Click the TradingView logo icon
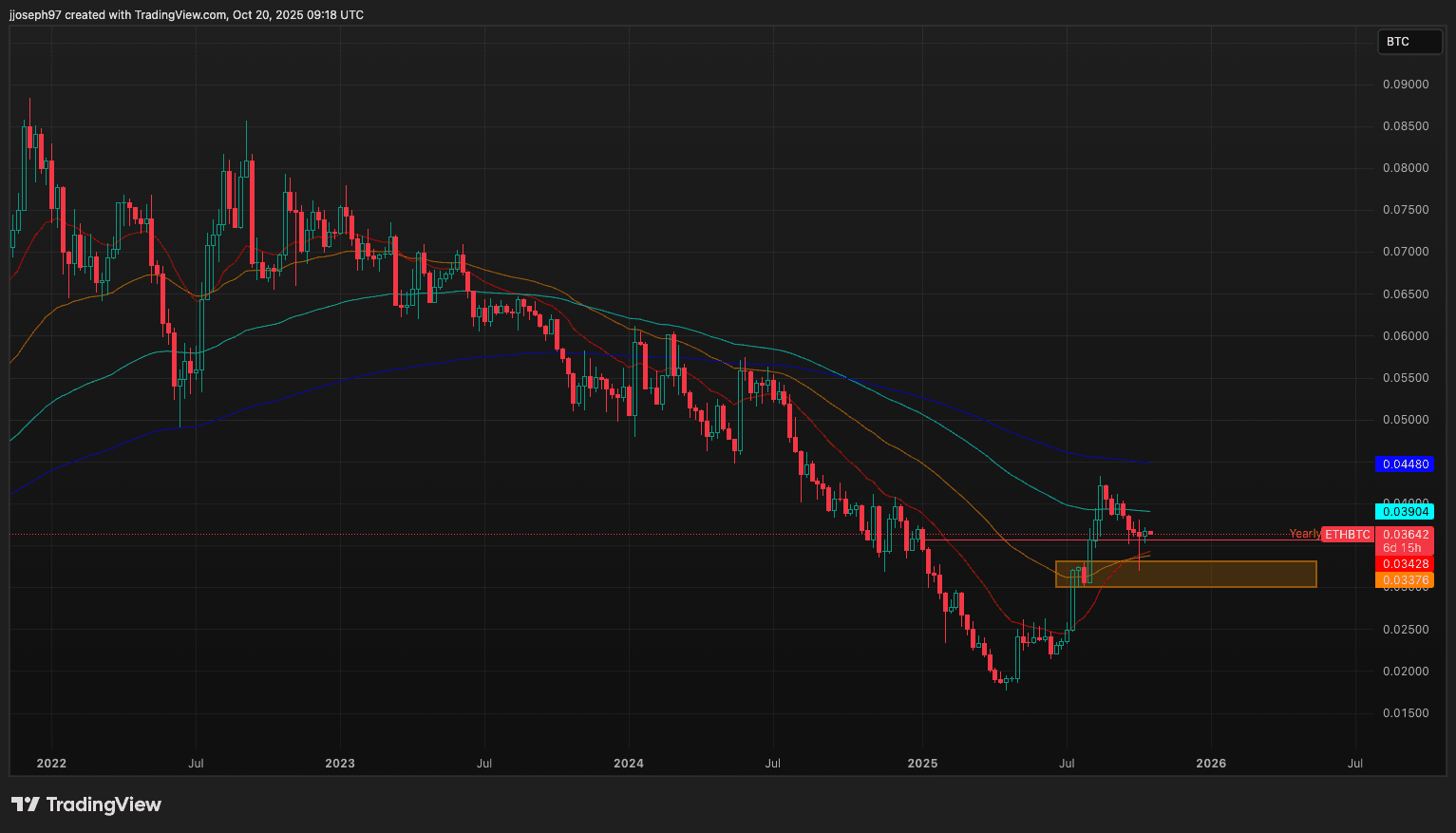The image size is (1456, 833). 26,805
